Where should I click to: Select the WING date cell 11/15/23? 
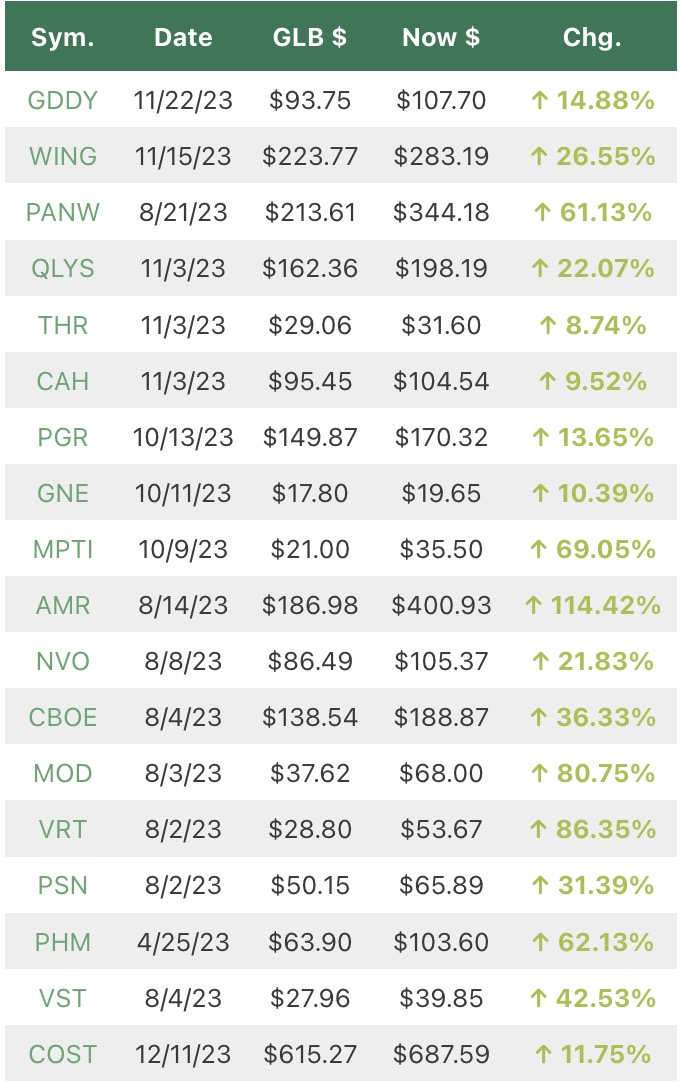point(183,157)
